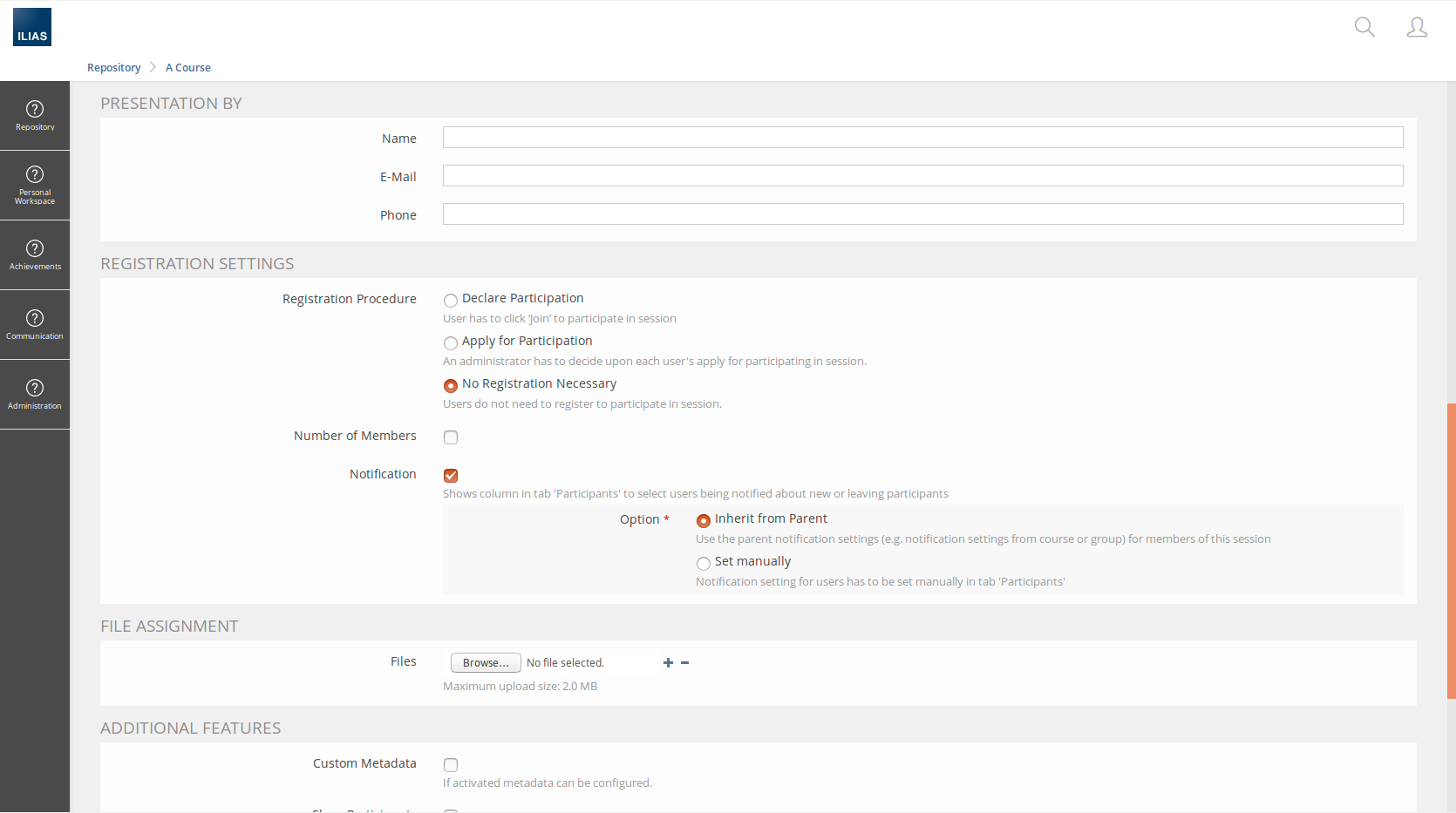The height and width of the screenshot is (813, 1456).
Task: Open A Course breadcrumb link
Action: [x=188, y=68]
